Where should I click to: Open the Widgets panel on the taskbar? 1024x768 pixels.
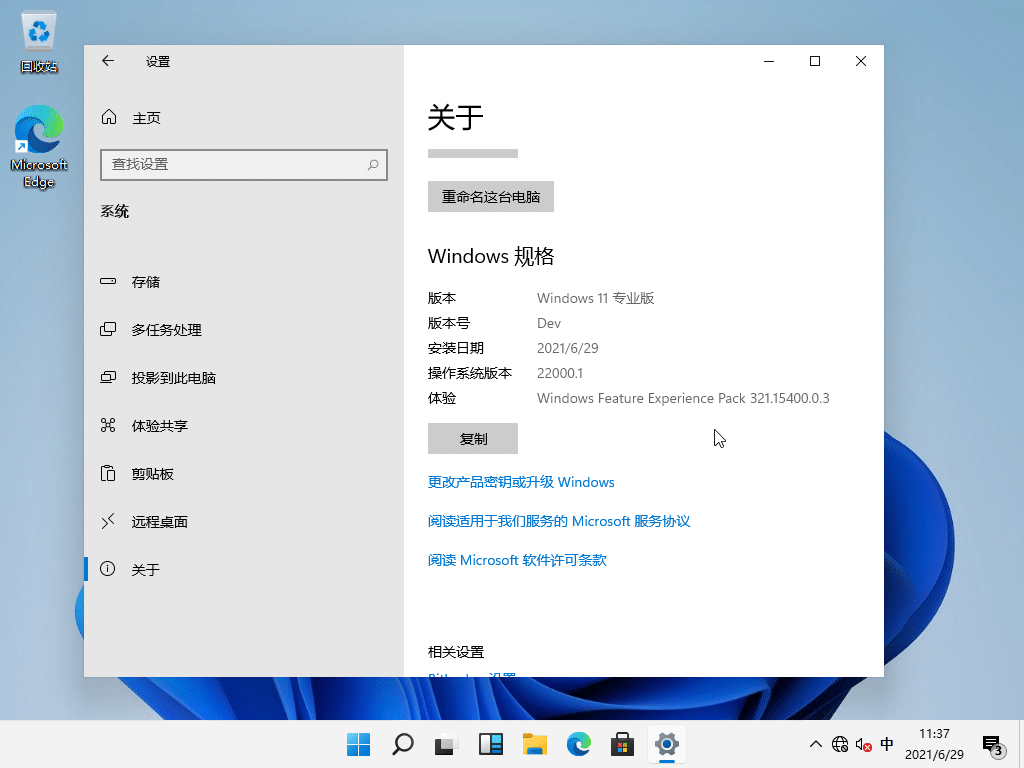pos(490,744)
